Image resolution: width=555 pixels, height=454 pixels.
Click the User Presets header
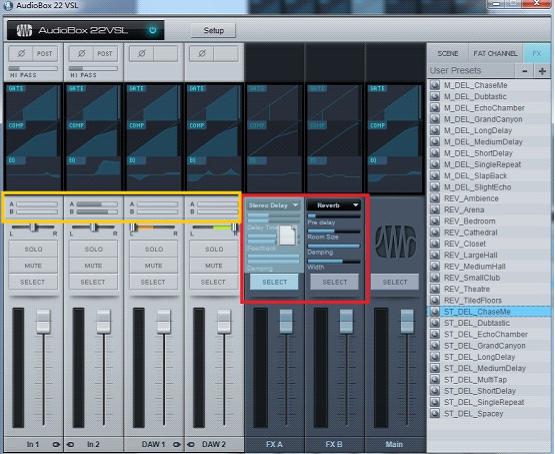(456, 70)
